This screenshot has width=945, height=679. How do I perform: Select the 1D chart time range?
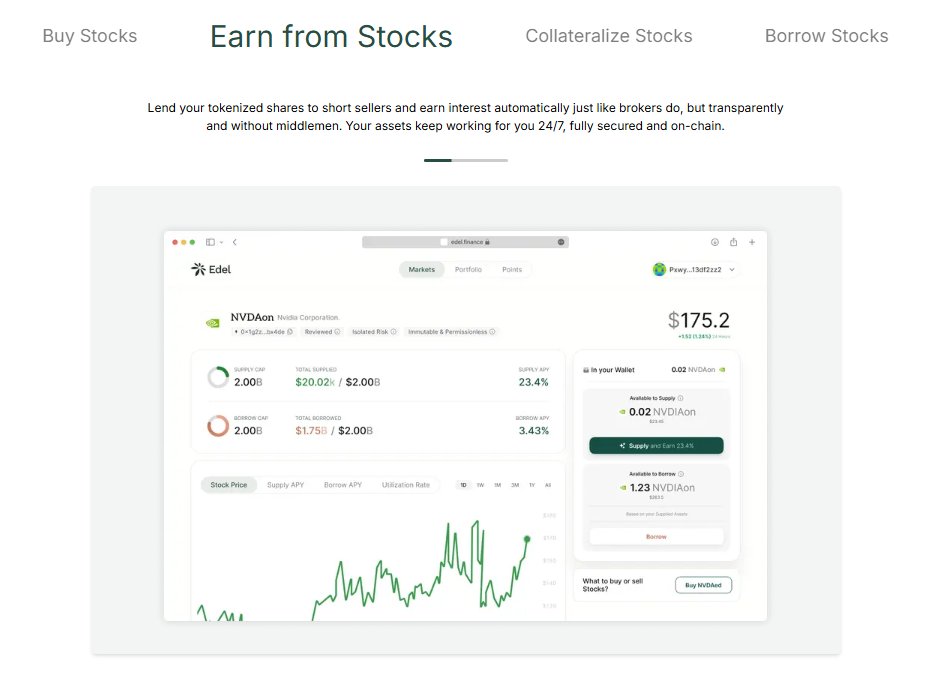pos(463,485)
